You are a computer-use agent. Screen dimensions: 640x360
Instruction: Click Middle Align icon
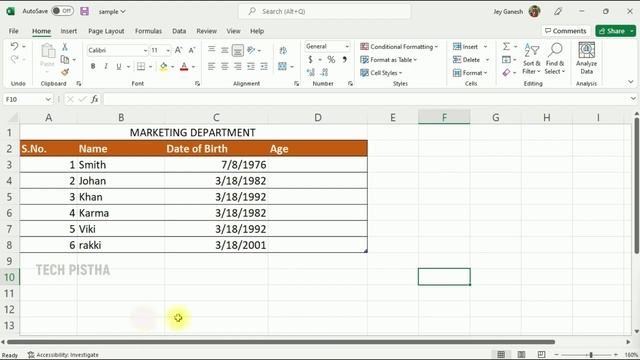[x=224, y=50]
